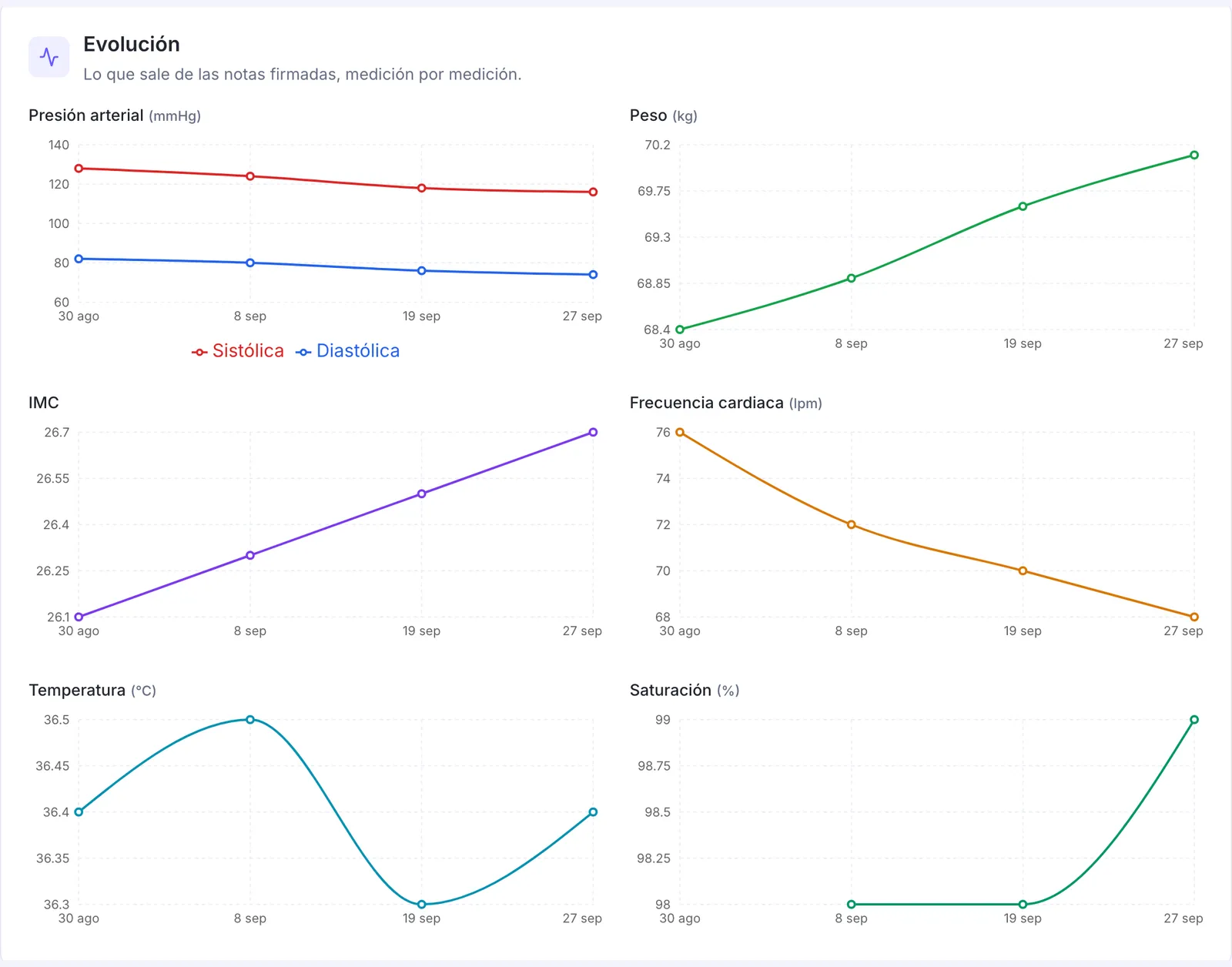The width and height of the screenshot is (1232, 967).
Task: Select the IMC 26.7 peak point
Action: (593, 433)
